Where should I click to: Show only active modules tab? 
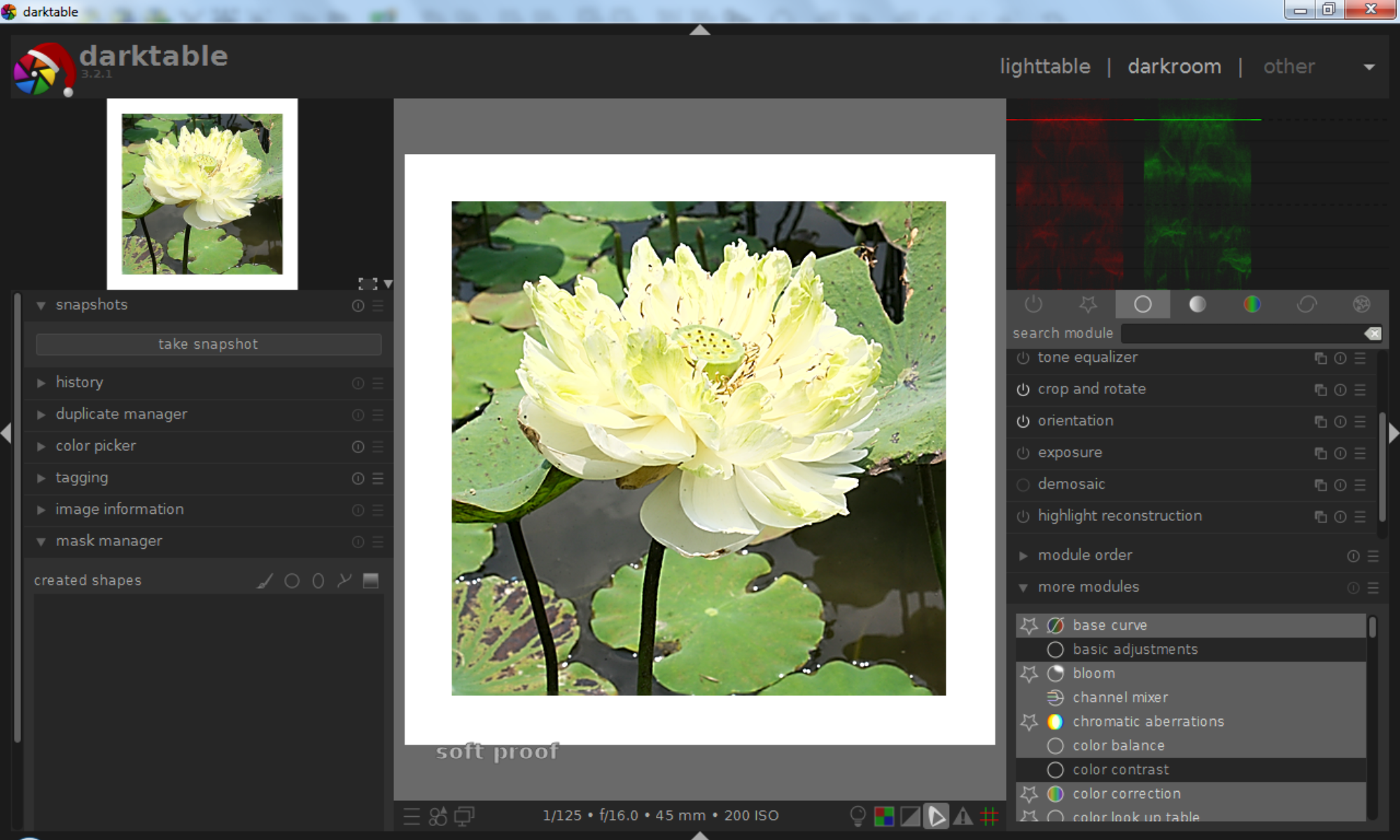click(1033, 304)
